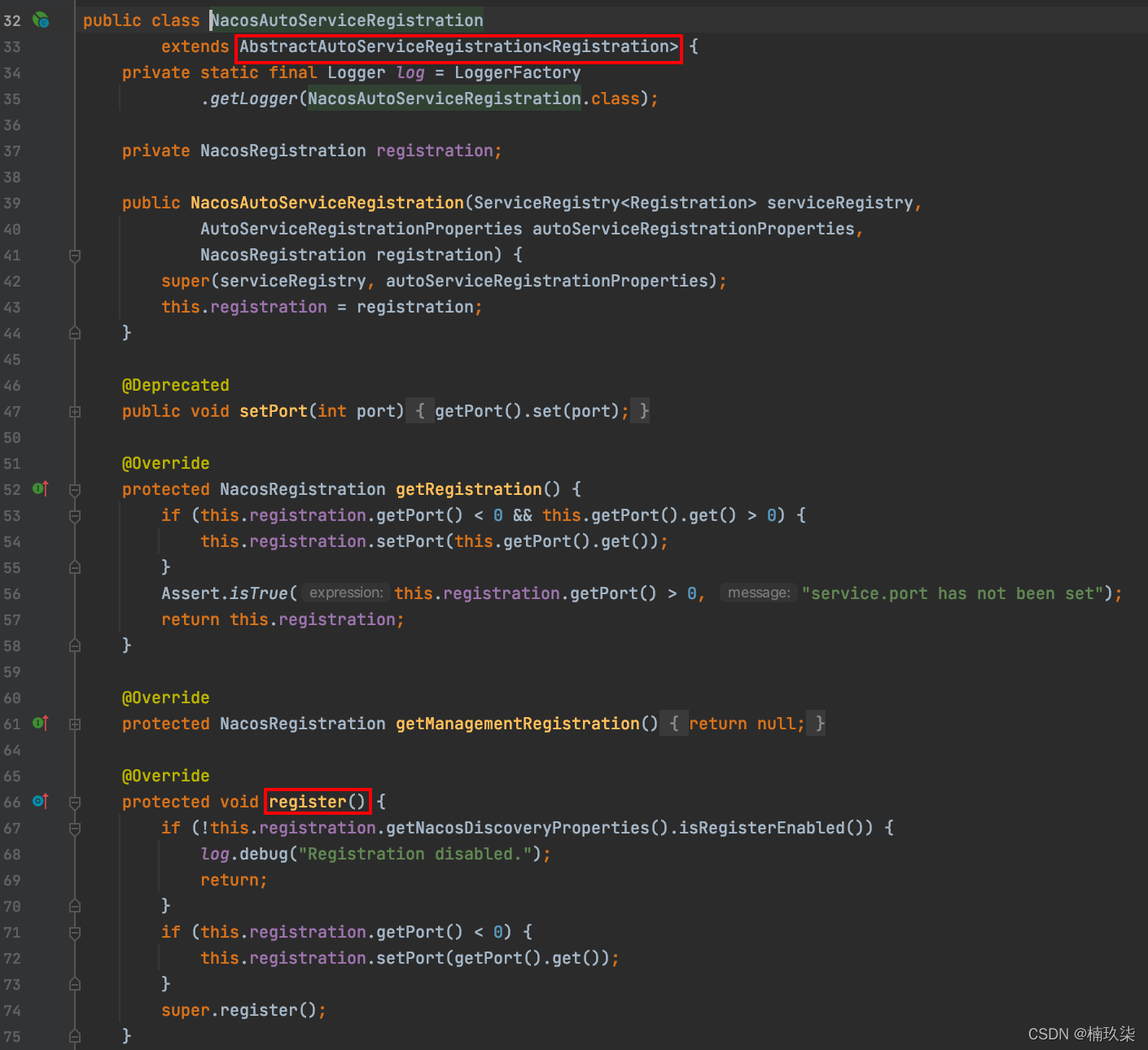This screenshot has height=1050, width=1148.
Task: Click the getLogger call on line 35
Action: coord(254,98)
